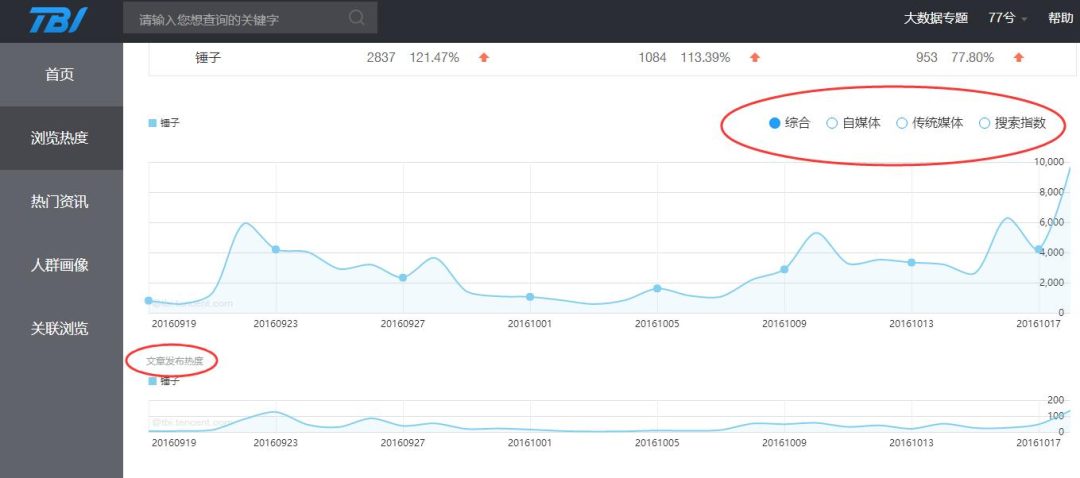Open 人群画像 in the sidebar
The width and height of the screenshot is (1080, 478).
click(x=60, y=265)
